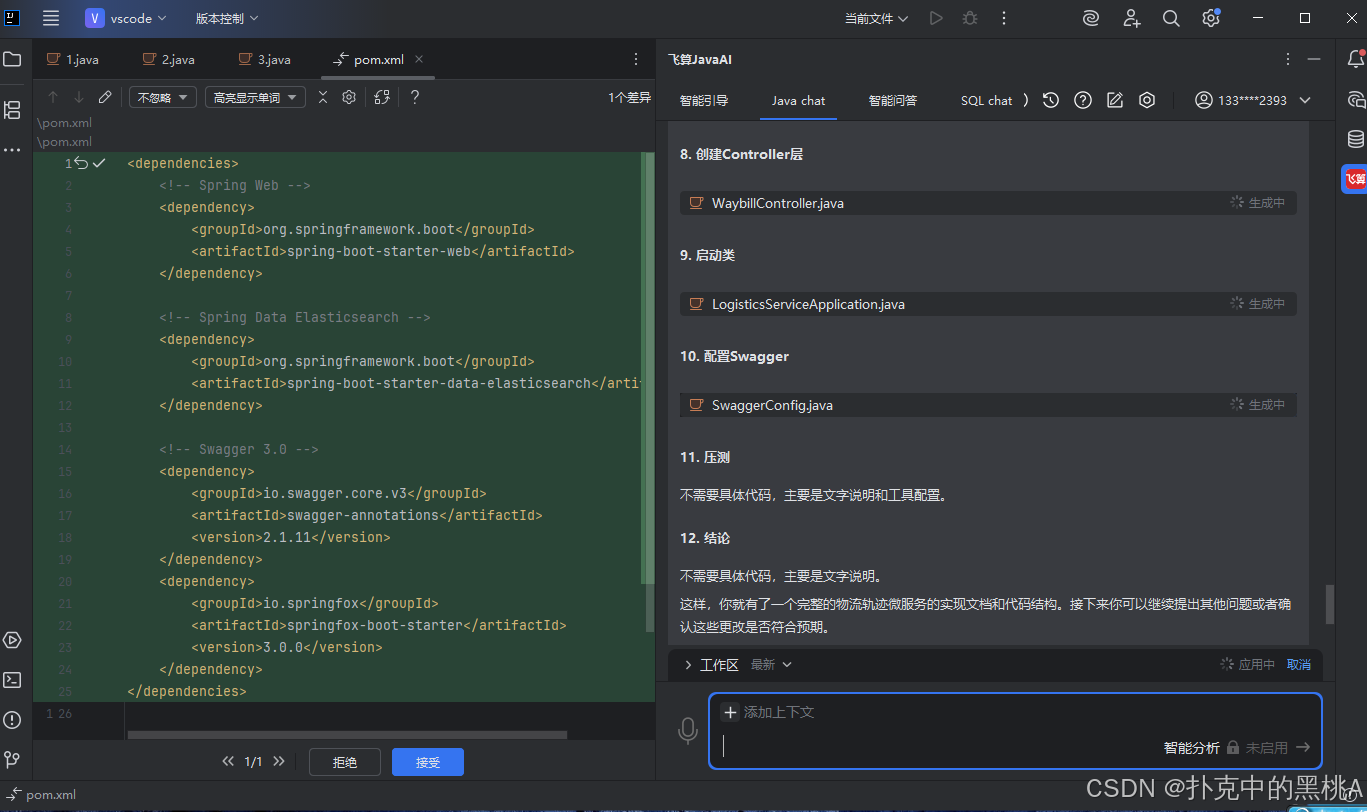This screenshot has width=1367, height=812.
Task: Expand the 工作区 section chevron
Action: [x=688, y=665]
